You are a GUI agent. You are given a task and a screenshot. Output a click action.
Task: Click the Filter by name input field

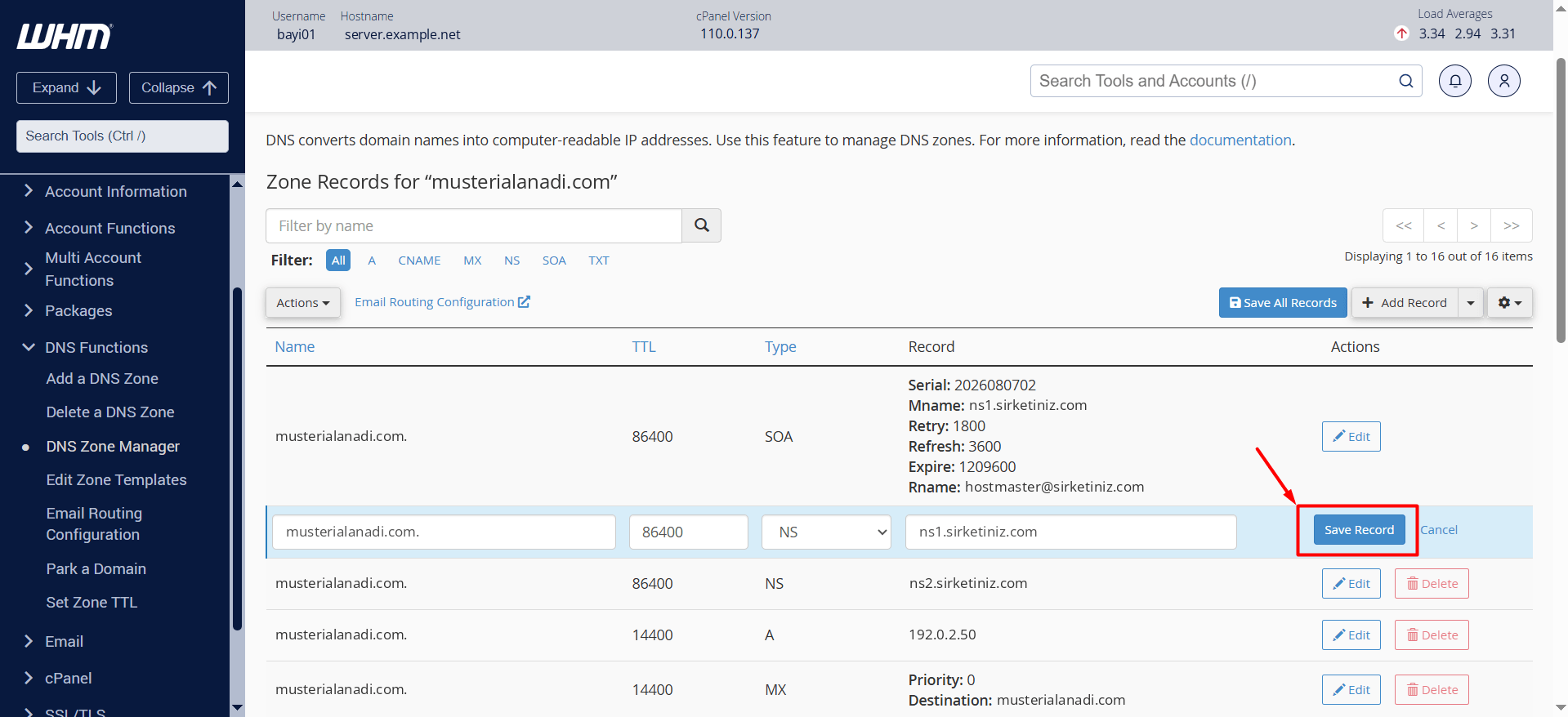click(473, 225)
